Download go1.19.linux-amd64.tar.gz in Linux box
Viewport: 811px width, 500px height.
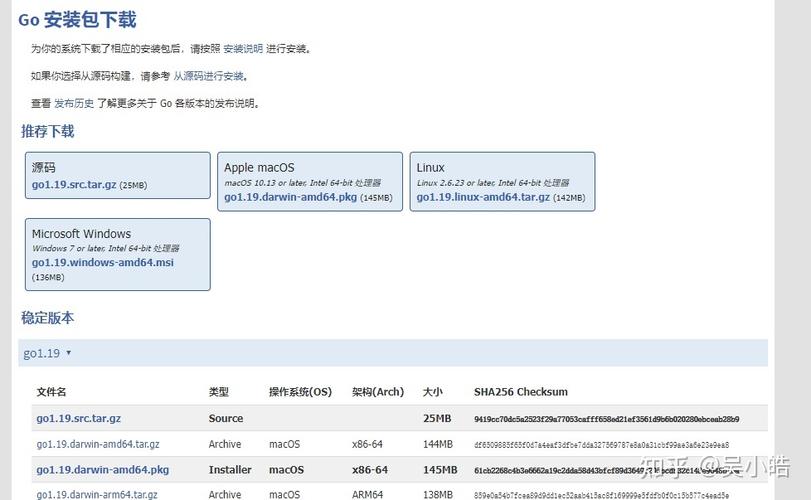pos(483,197)
